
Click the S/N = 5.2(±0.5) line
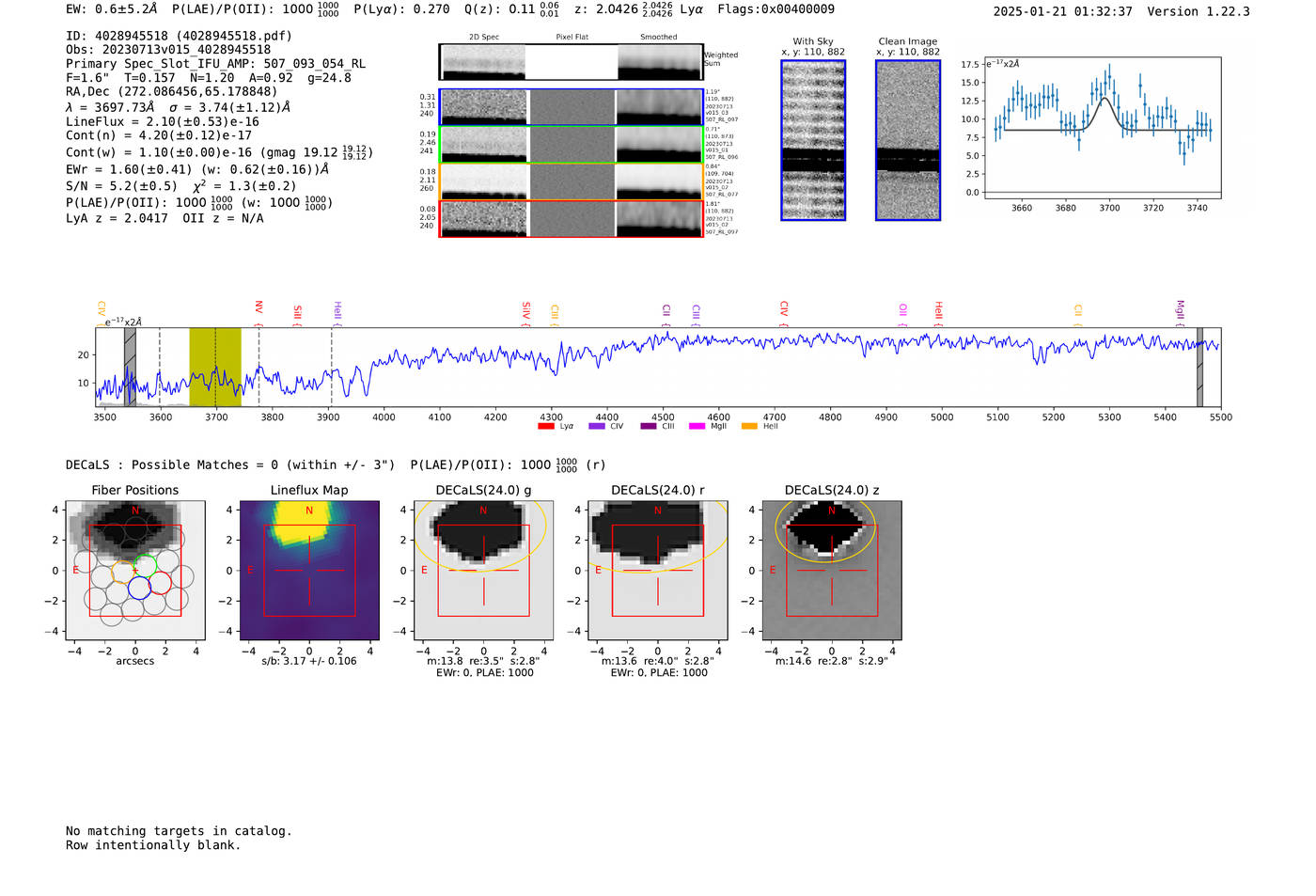(181, 185)
